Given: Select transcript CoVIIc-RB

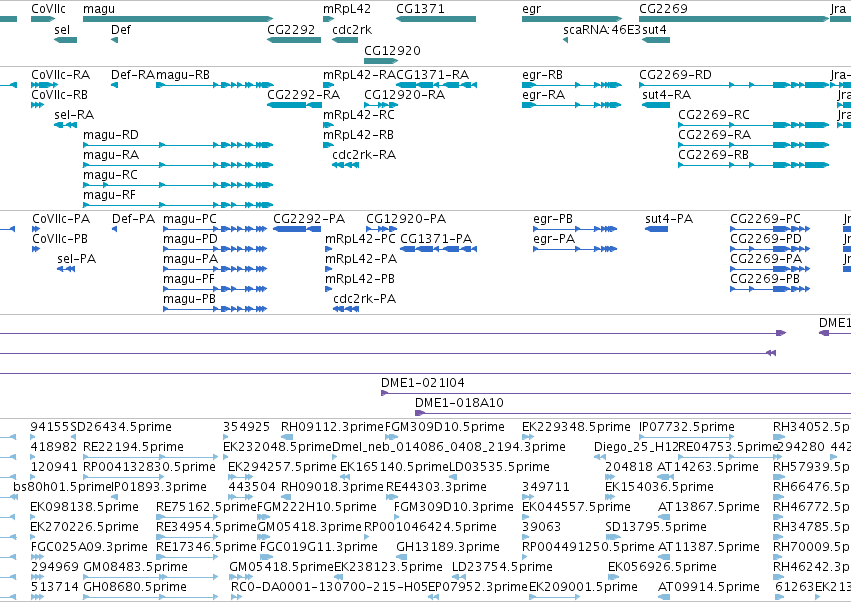Looking at the screenshot, I should click(59, 95).
